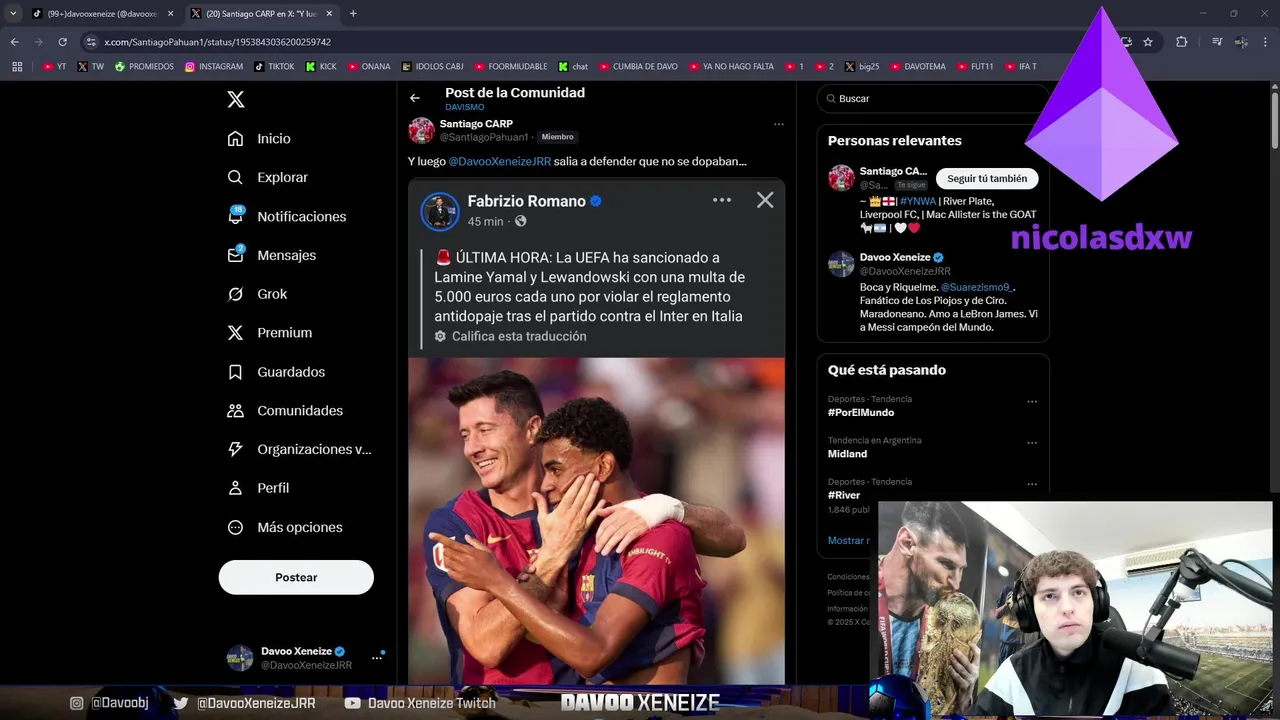Open the big25 bookmark

coord(862,67)
